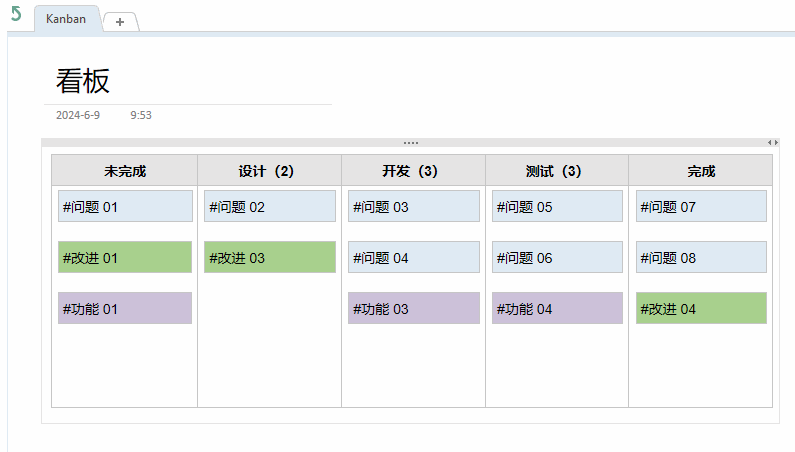Viewport: 795px width, 452px height.
Task: Click the four-dot container drag handle
Action: 411,143
